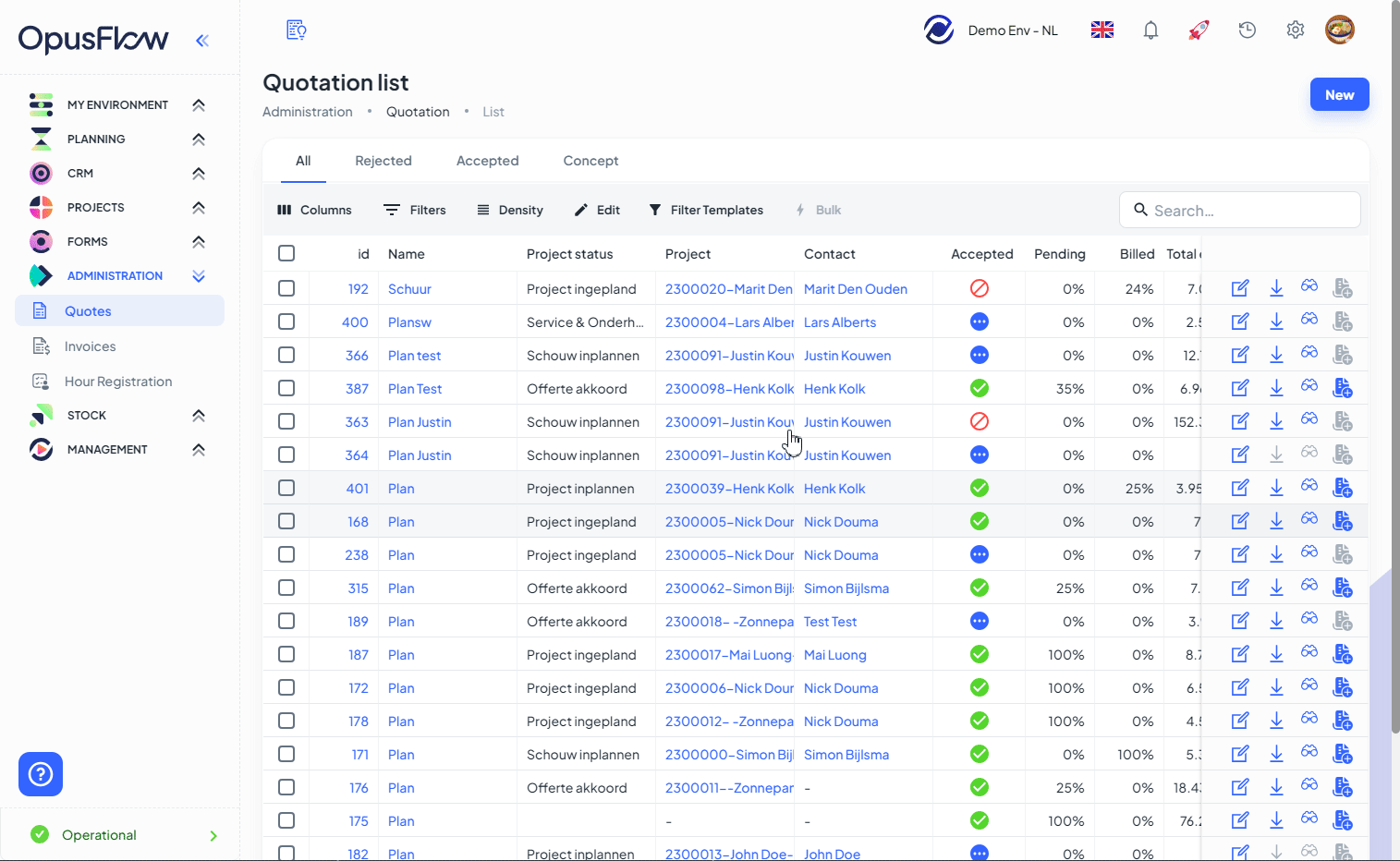Expand the Planning menu chevron
This screenshot has width=1400, height=861.
[x=198, y=139]
